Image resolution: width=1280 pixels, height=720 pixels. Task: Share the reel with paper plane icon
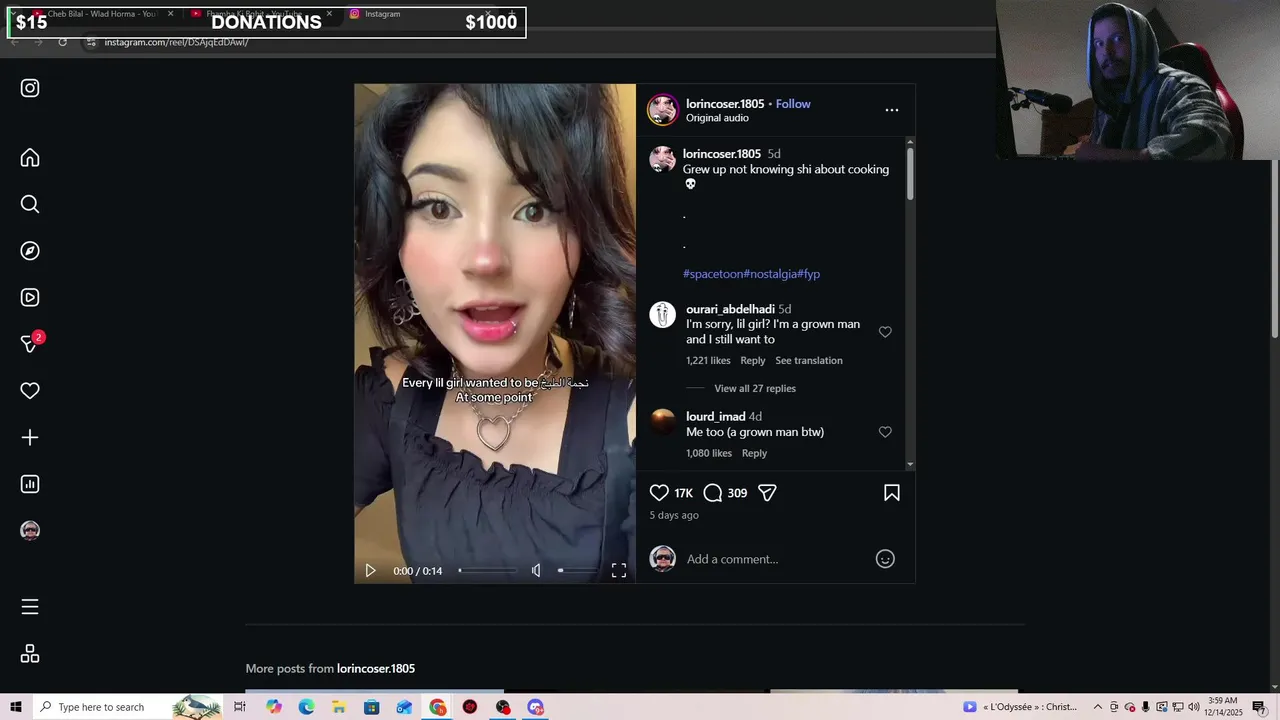pyautogui.click(x=767, y=493)
